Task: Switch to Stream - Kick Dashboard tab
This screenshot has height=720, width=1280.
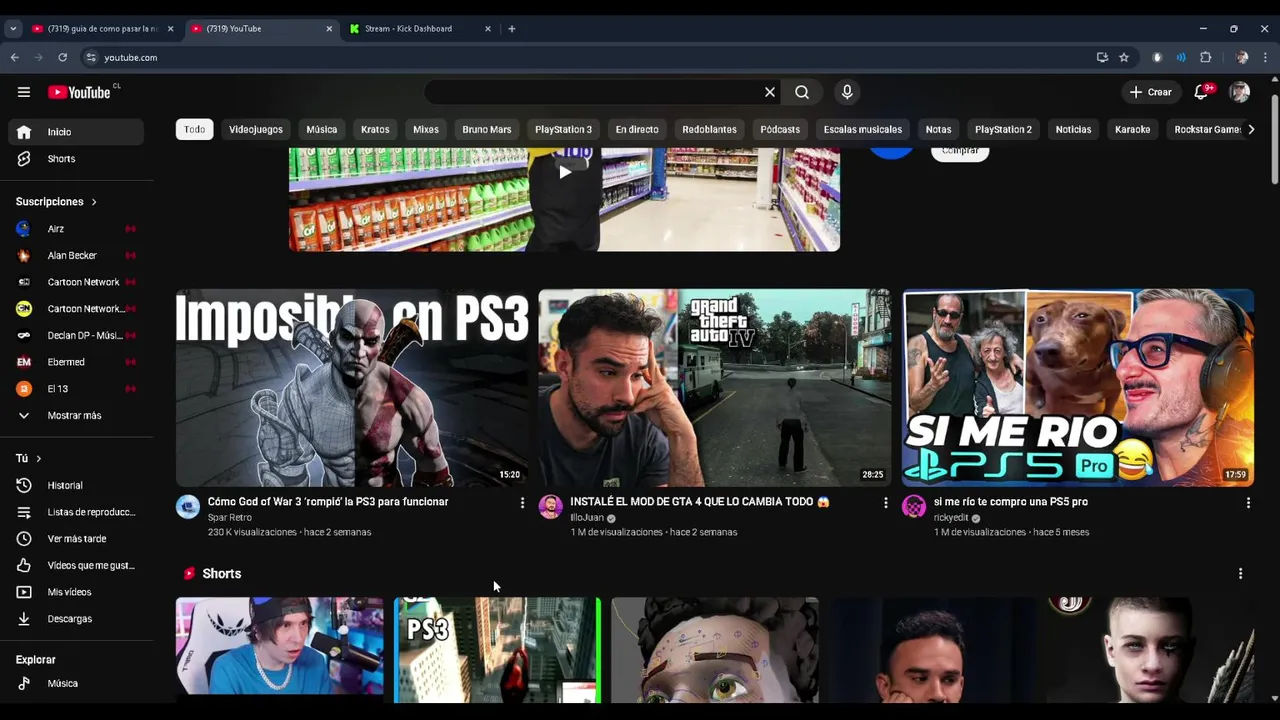Action: pos(410,29)
